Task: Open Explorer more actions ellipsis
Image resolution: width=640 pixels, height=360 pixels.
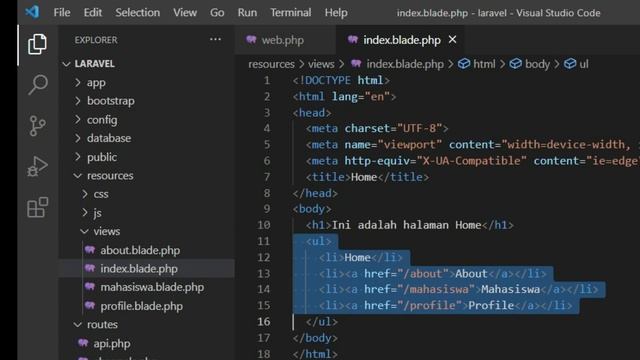Action: 215,40
